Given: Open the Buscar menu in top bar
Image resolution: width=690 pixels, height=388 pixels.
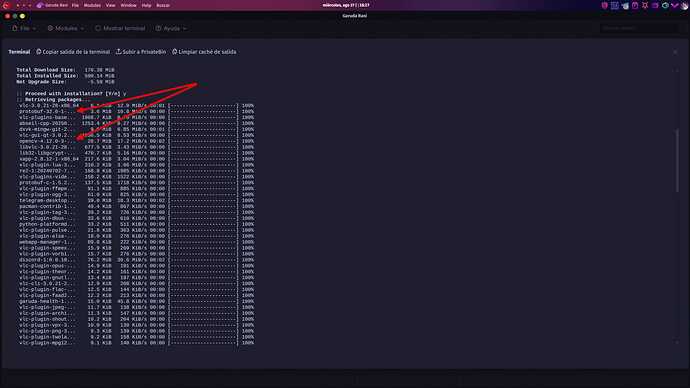Looking at the screenshot, I should 163,5.
